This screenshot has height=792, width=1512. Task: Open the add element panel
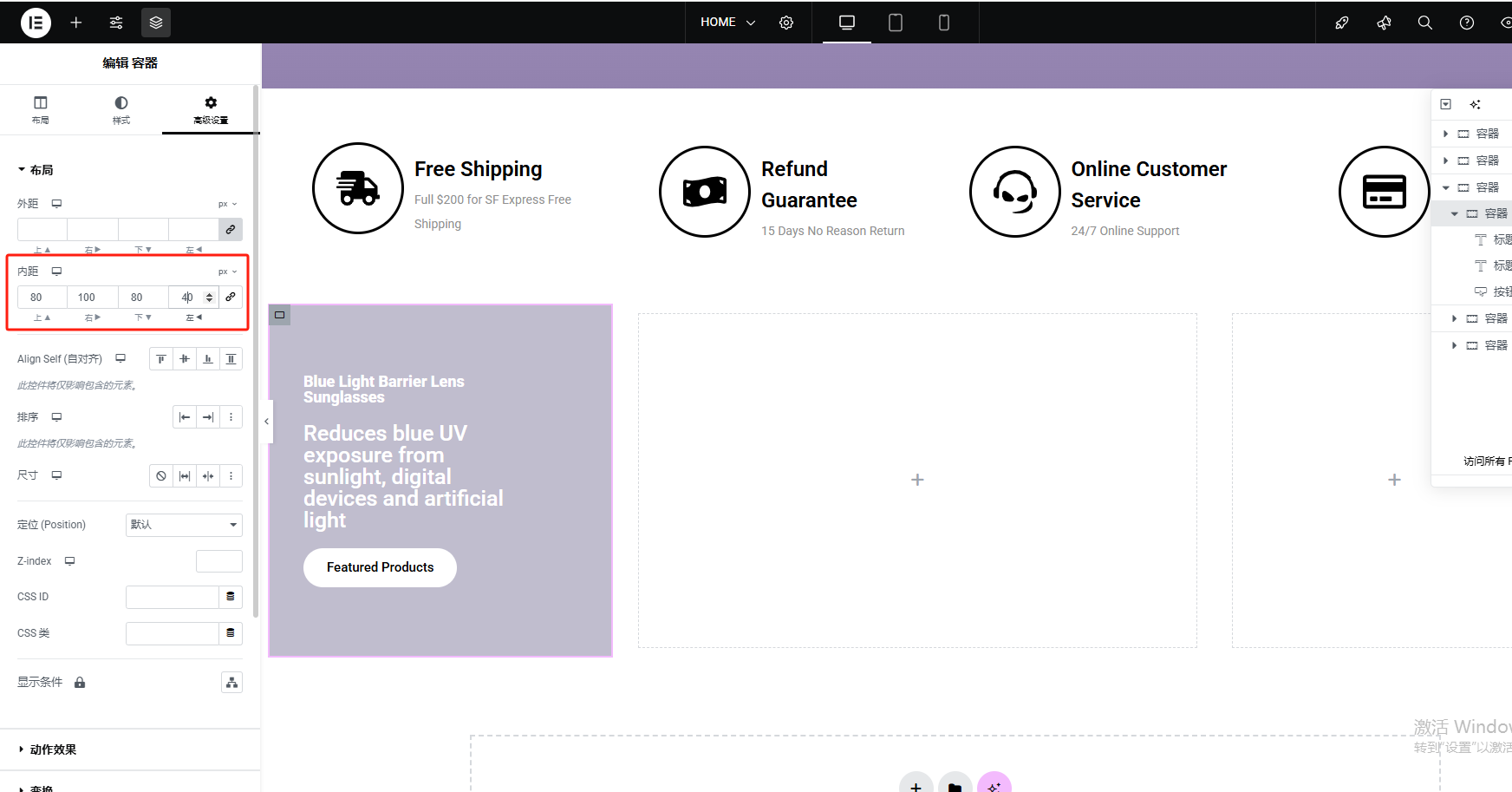[76, 23]
